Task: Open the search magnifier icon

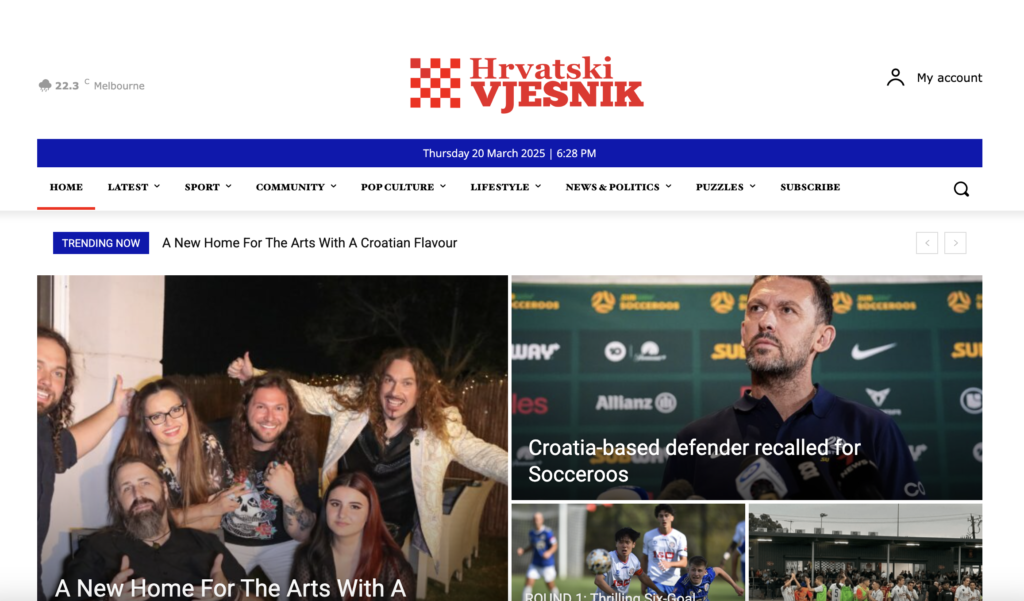Action: 961,189
